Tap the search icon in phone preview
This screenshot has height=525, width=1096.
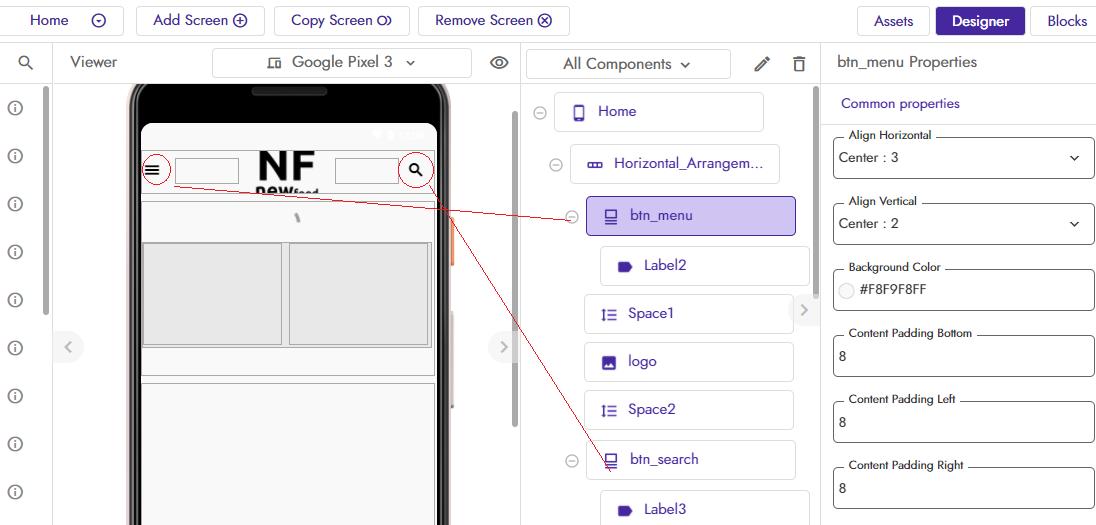pos(416,170)
